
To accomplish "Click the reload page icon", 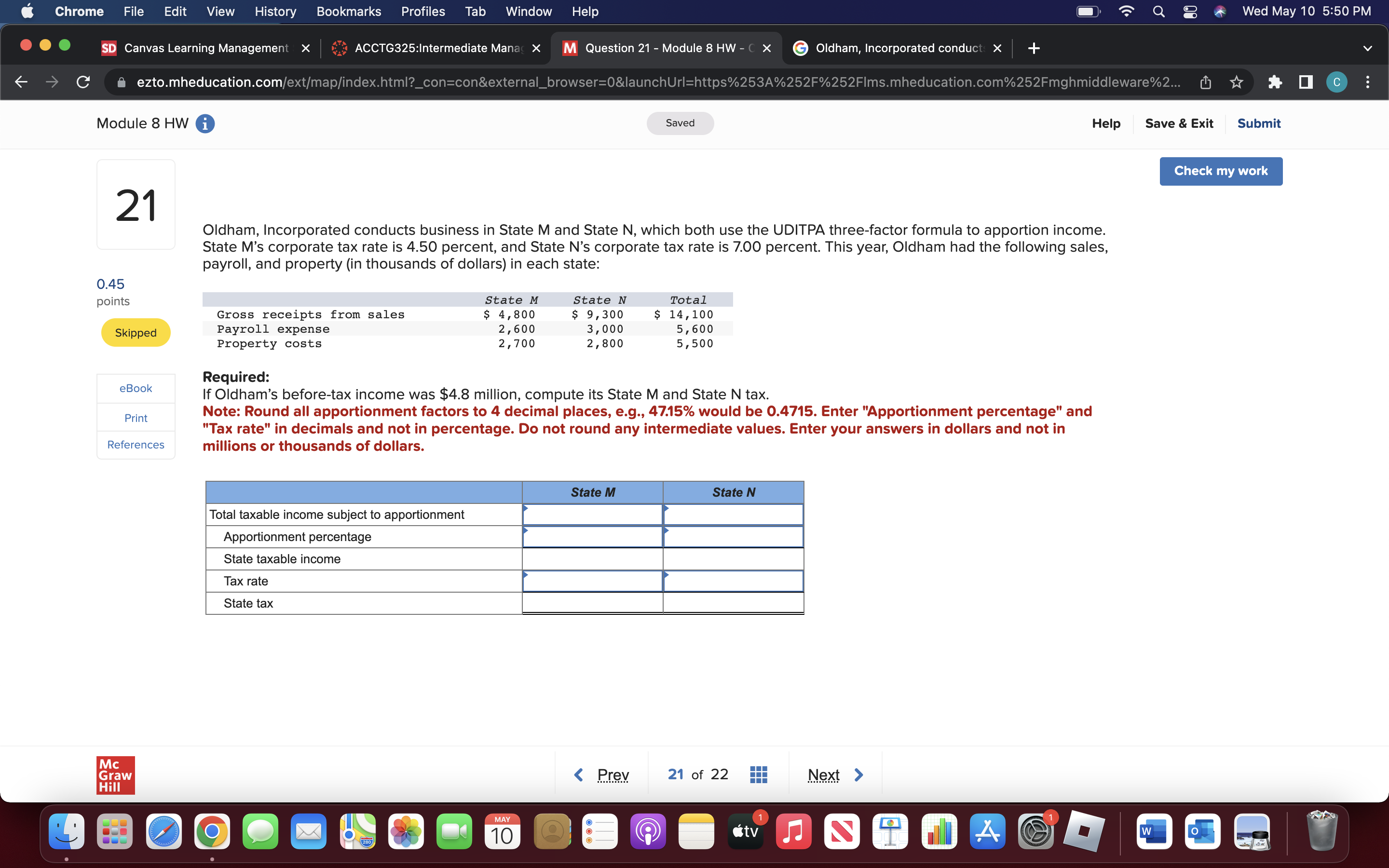I will (82, 82).
